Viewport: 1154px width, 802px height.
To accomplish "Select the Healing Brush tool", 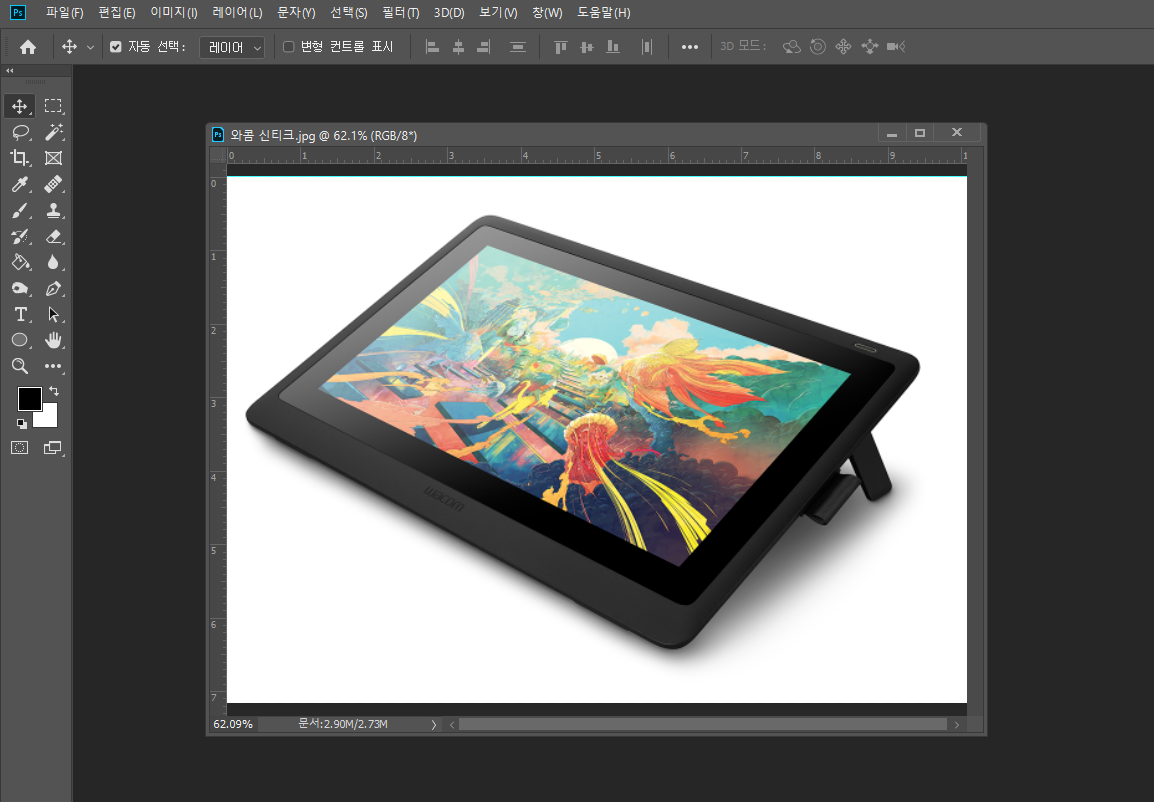I will (x=53, y=185).
